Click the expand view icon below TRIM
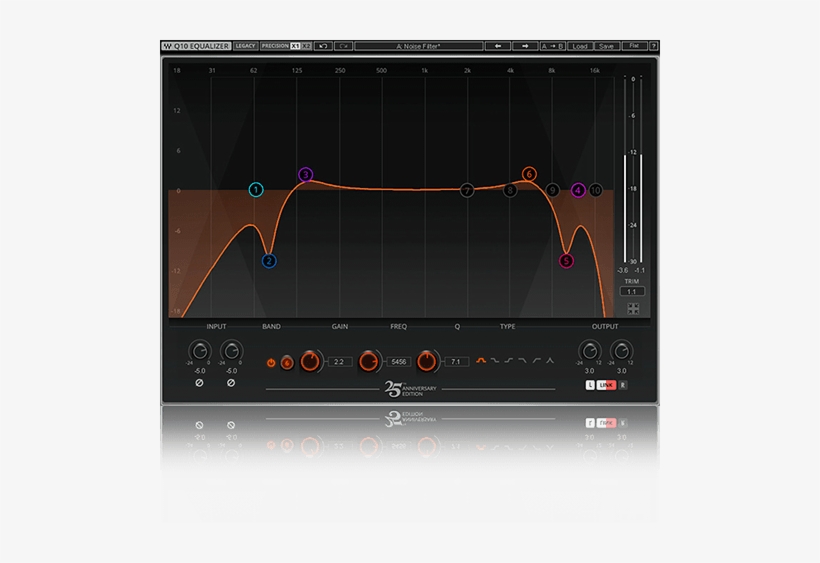 click(x=633, y=308)
